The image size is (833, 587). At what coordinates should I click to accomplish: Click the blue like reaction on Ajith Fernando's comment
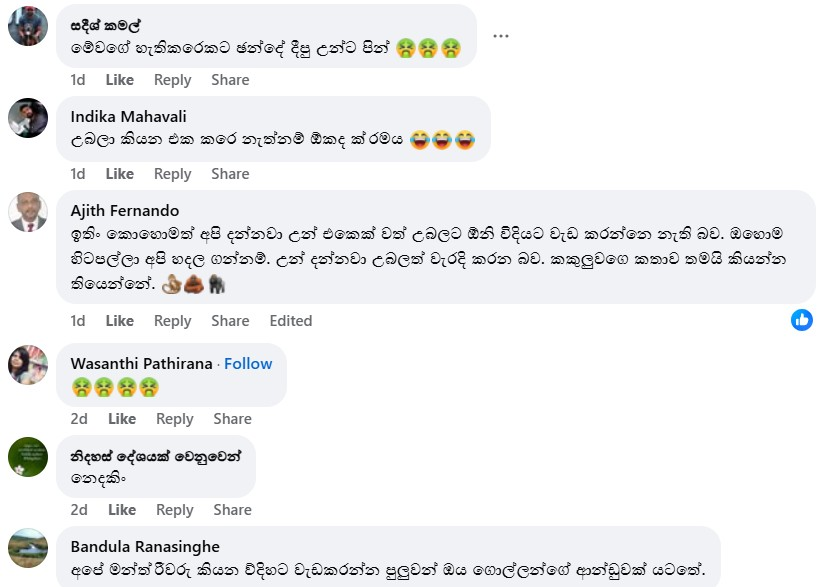click(x=802, y=320)
